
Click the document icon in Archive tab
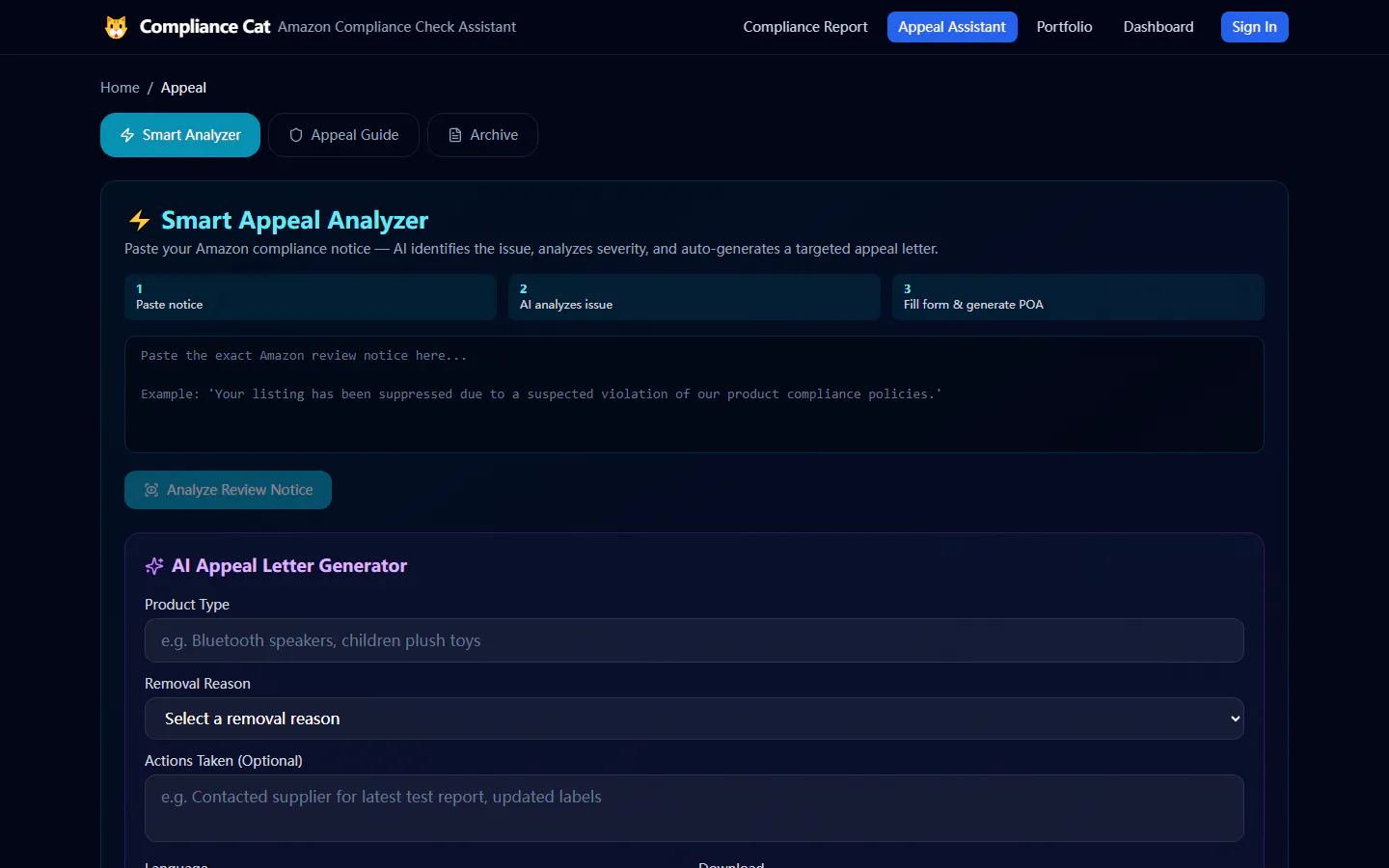click(x=455, y=135)
